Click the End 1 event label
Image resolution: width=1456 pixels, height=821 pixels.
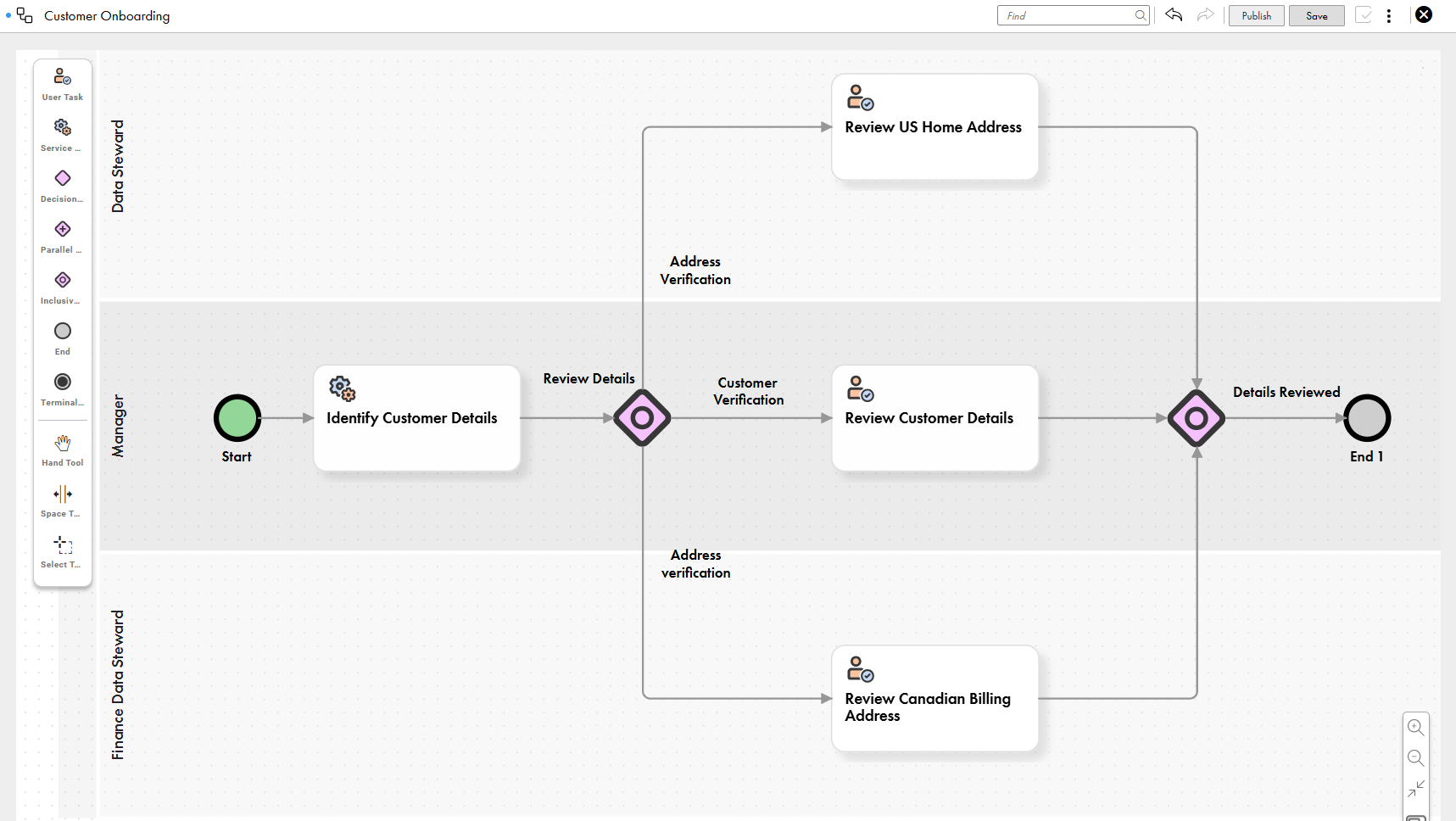tap(1366, 456)
